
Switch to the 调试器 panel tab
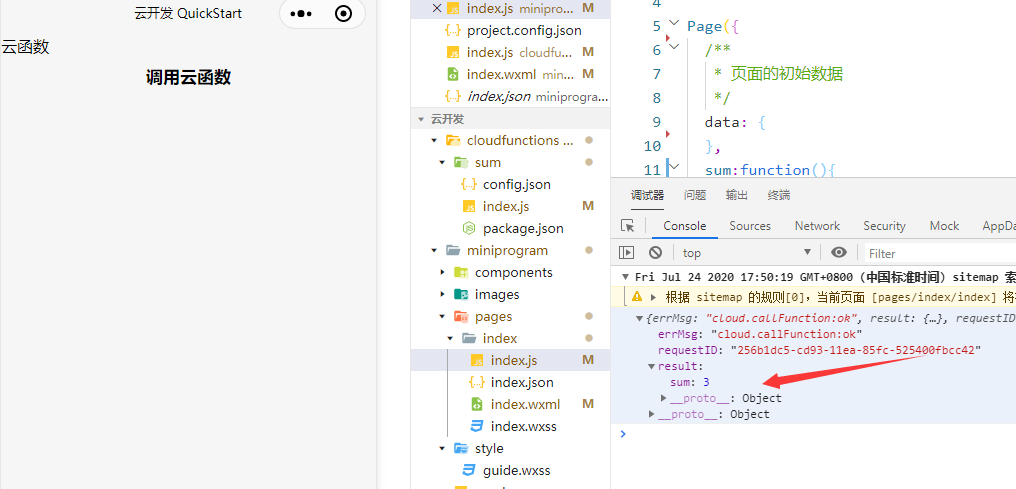tap(647, 195)
